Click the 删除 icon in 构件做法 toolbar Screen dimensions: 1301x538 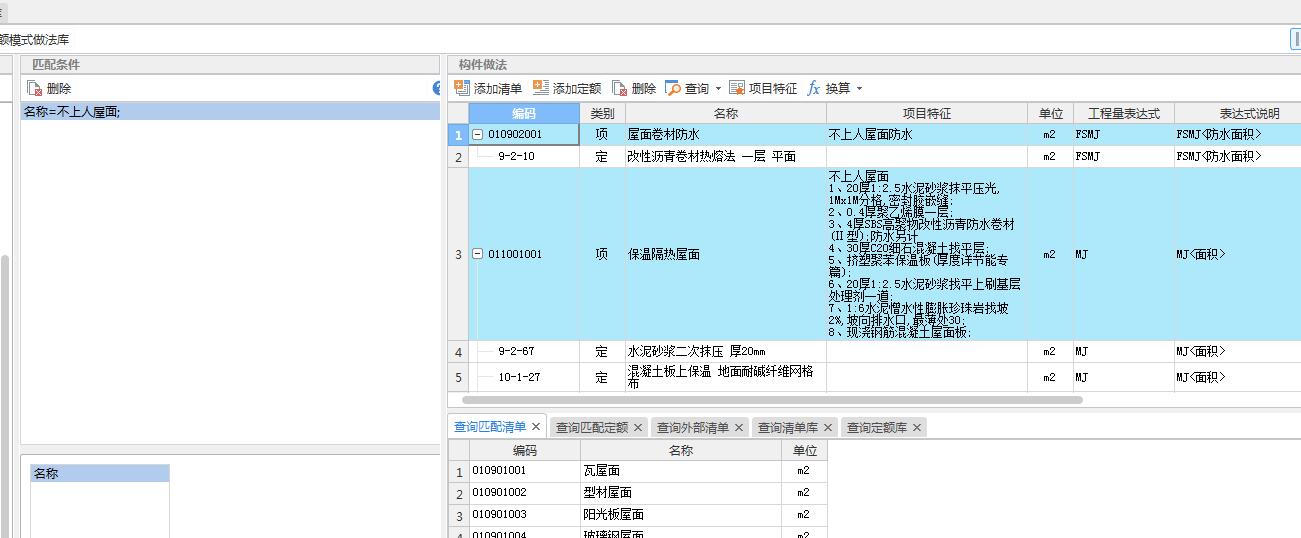(620, 88)
